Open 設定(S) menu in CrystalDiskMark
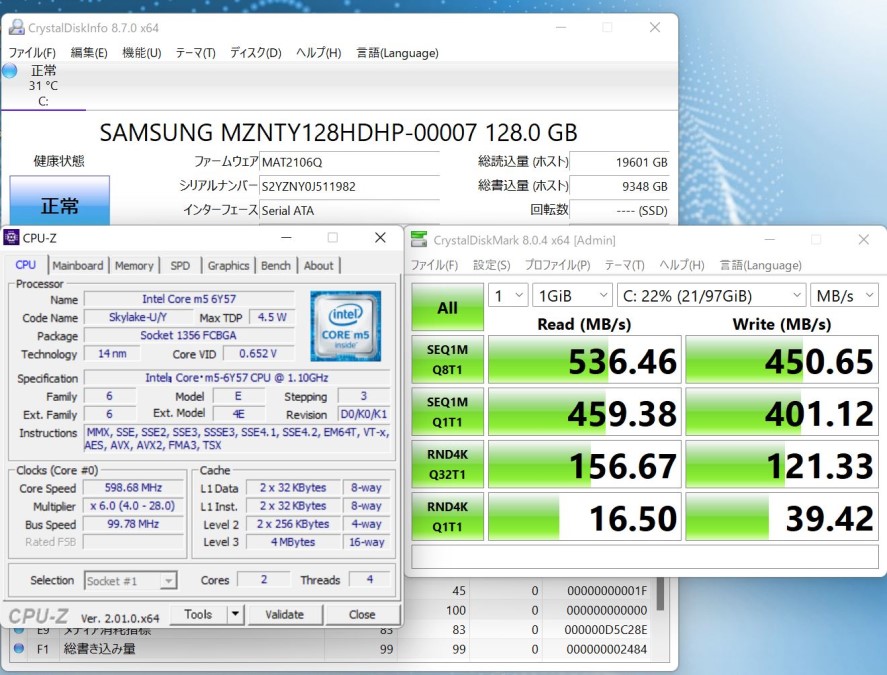The width and height of the screenshot is (887, 675). point(491,265)
